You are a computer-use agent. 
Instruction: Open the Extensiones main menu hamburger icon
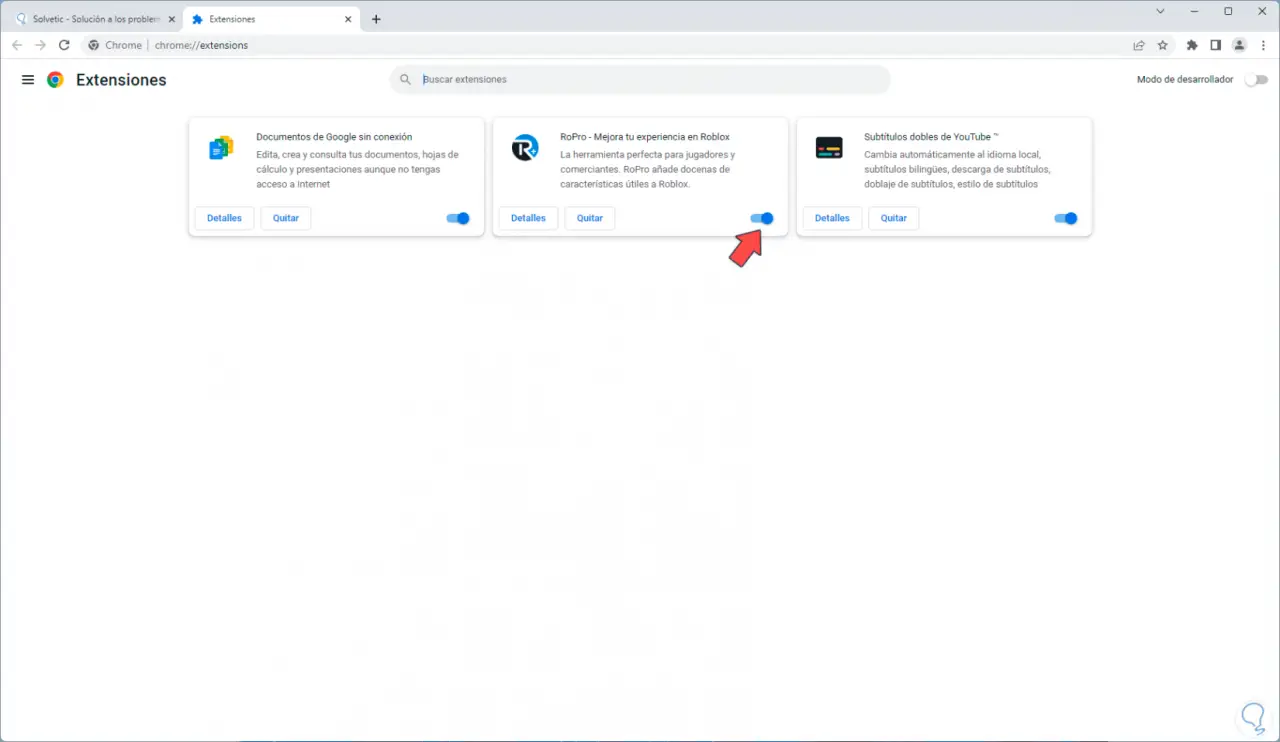[28, 80]
